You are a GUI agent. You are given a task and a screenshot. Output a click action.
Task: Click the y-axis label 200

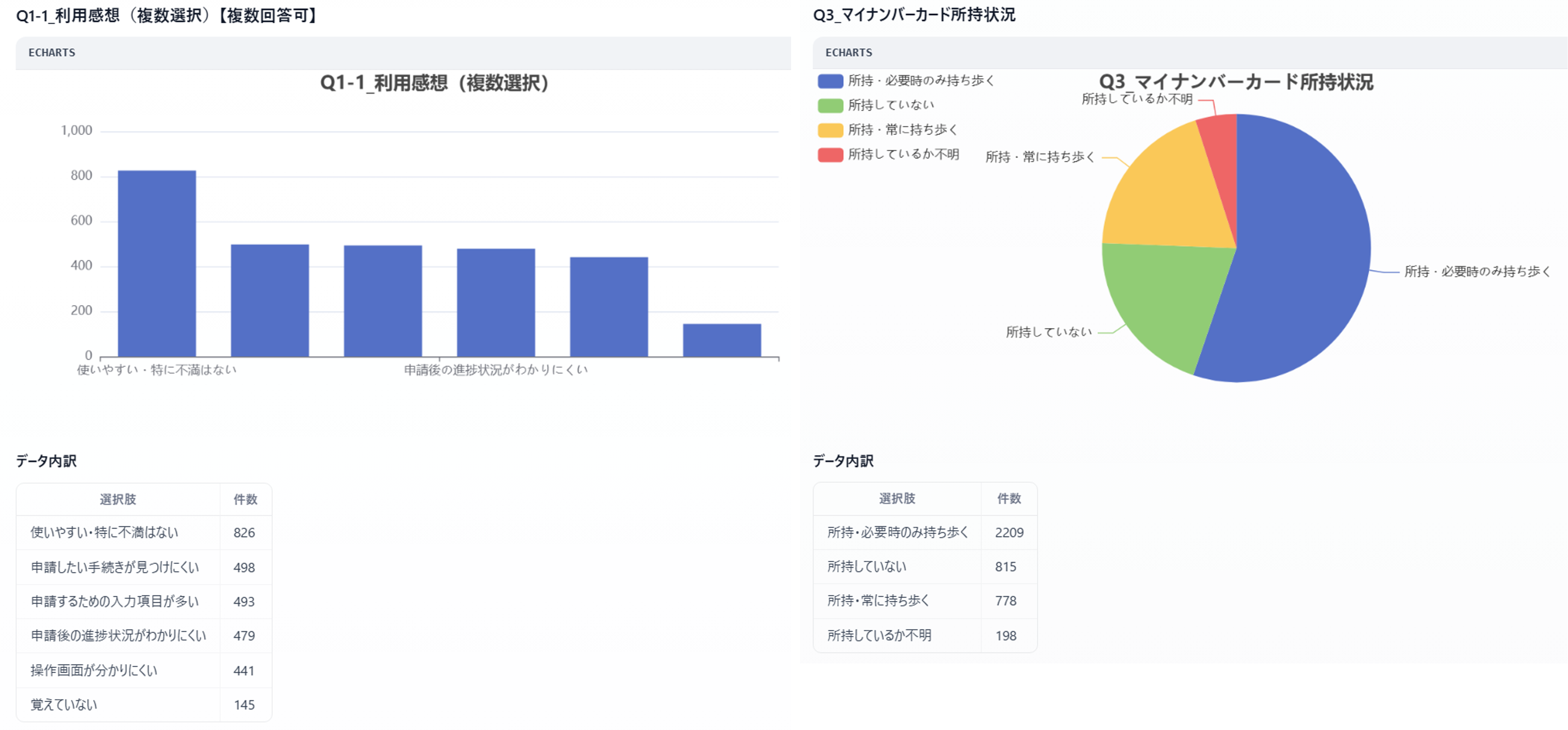click(x=81, y=310)
